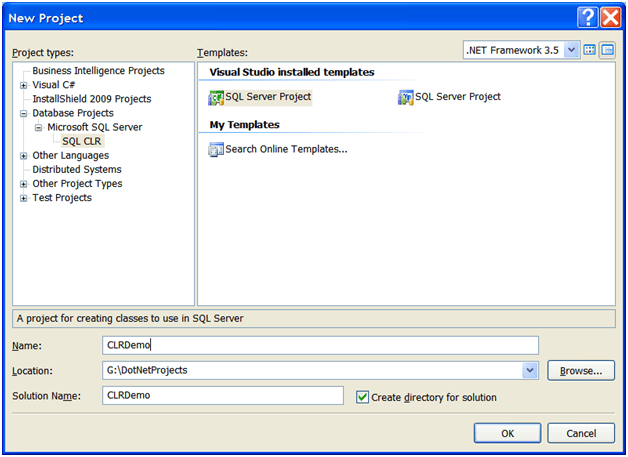Switch templates to small icons view

[608, 50]
